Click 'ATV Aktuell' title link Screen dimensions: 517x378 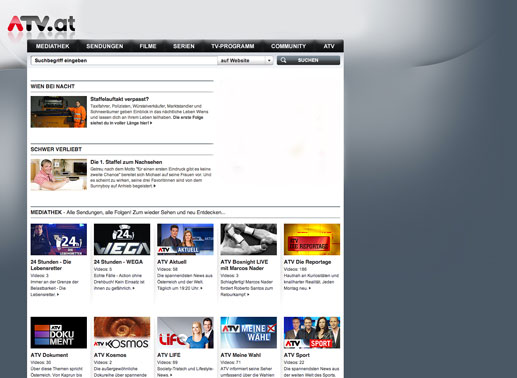[x=172, y=262]
